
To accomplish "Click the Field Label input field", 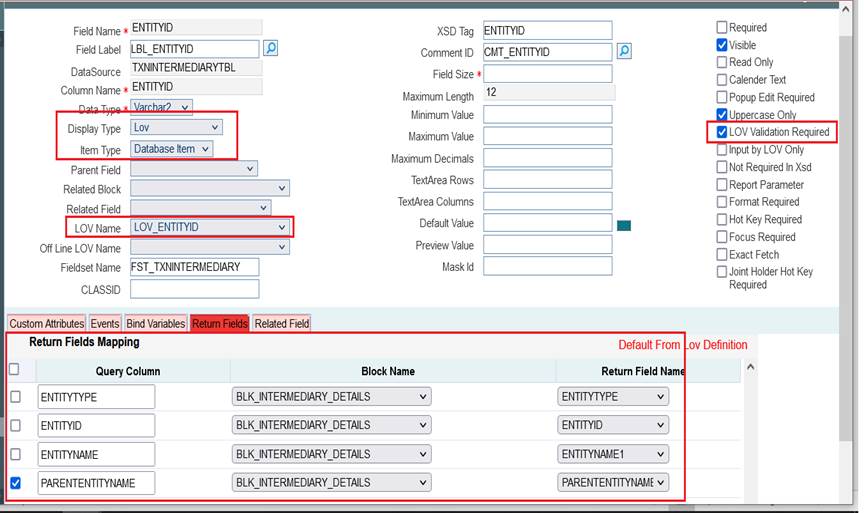I will (x=195, y=49).
